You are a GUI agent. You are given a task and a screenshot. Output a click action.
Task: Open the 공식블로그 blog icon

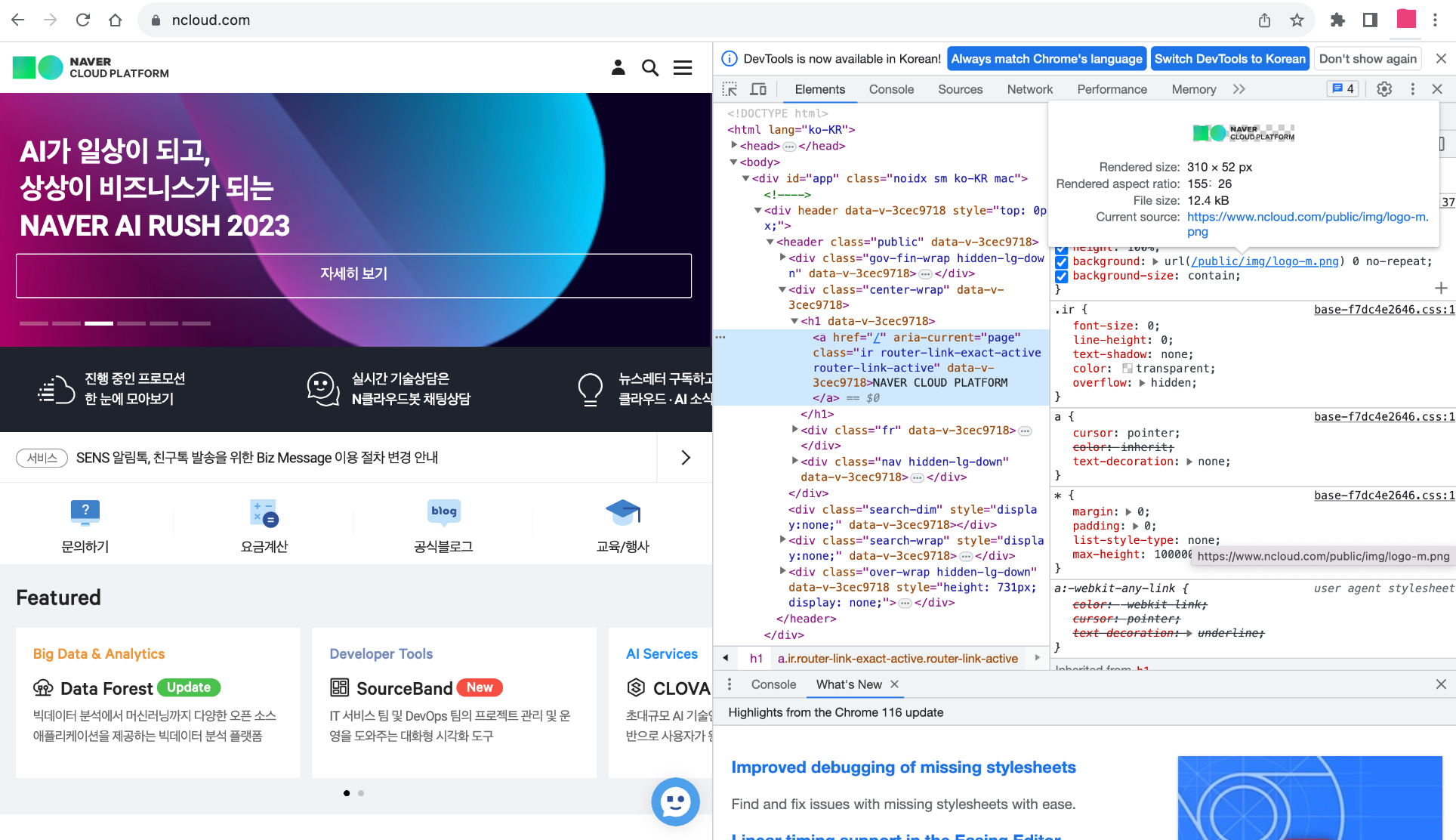pos(444,513)
